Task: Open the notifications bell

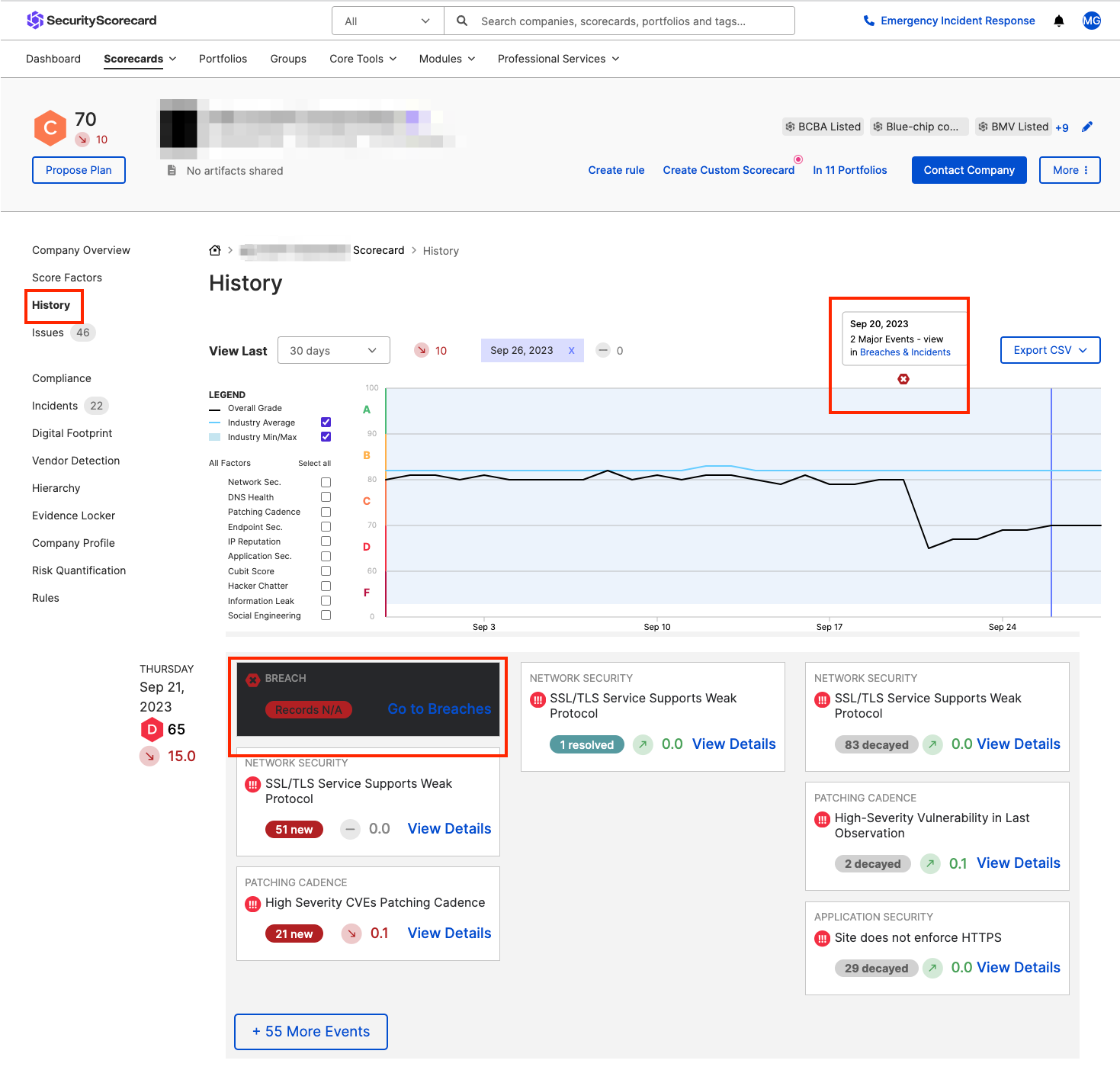Action: pyautogui.click(x=1059, y=21)
